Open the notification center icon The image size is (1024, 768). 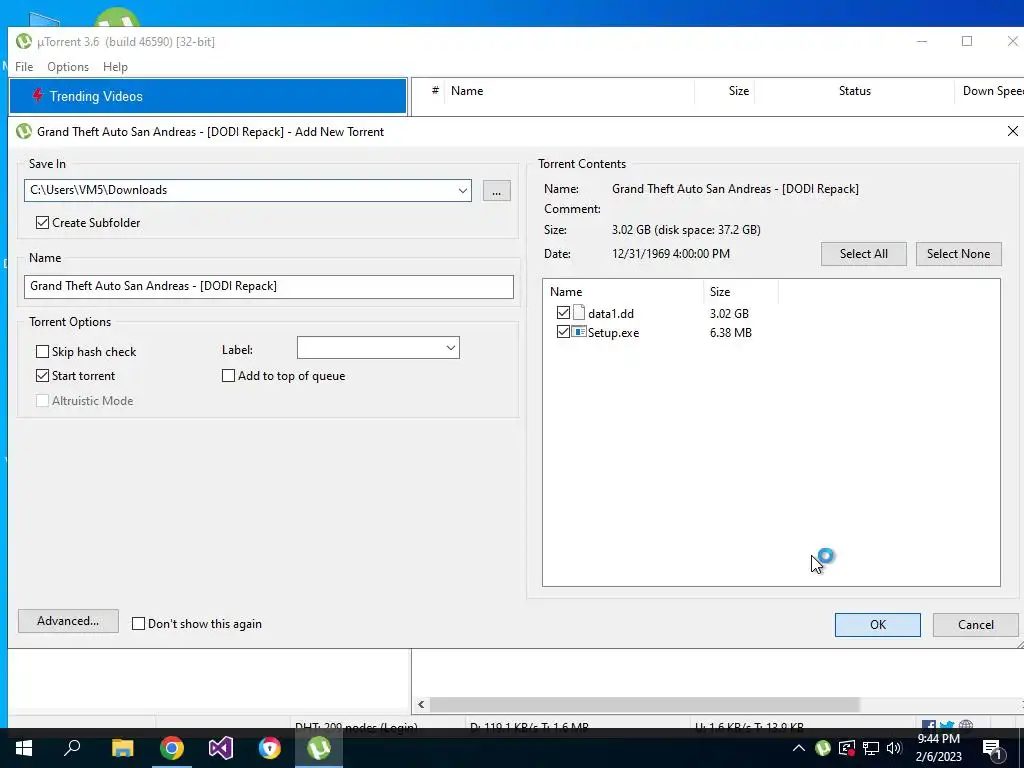click(x=992, y=748)
